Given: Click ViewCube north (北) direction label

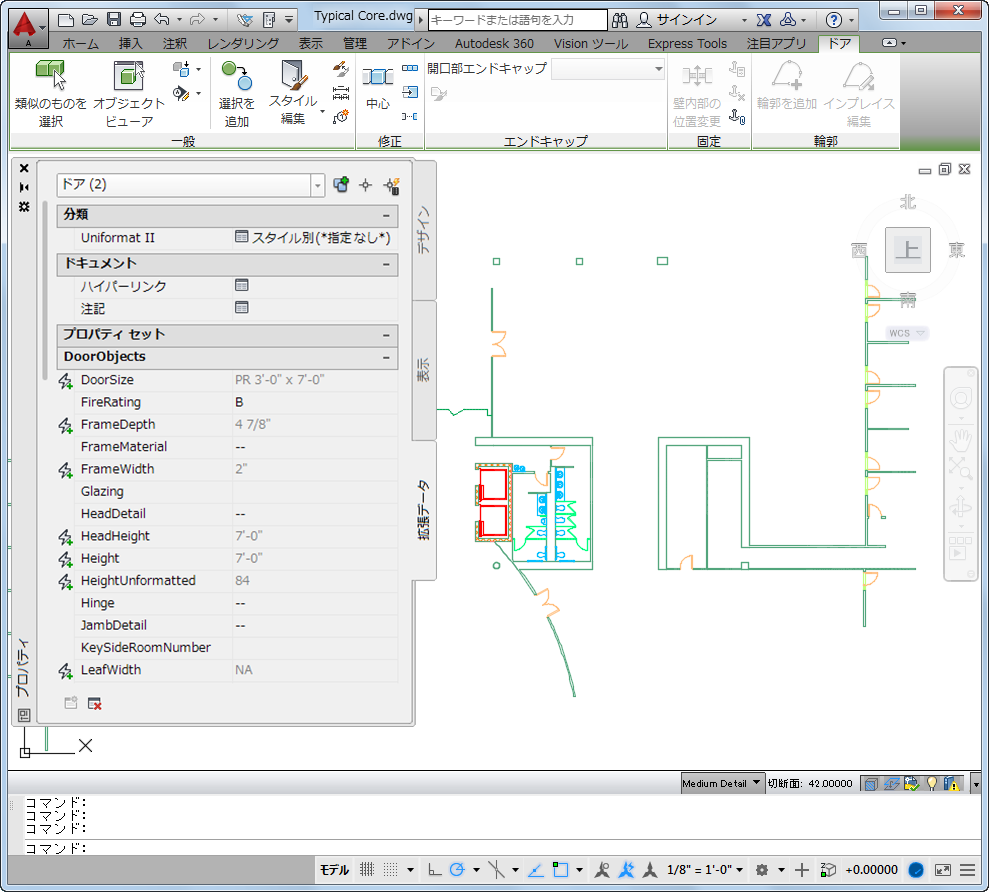Looking at the screenshot, I should (908, 202).
